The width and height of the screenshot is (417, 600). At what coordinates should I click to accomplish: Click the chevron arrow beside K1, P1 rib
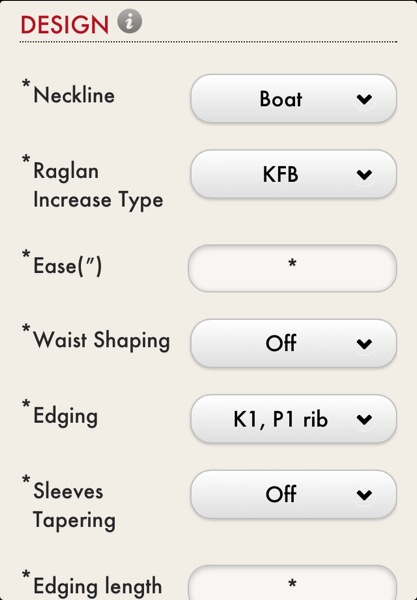pyautogui.click(x=364, y=419)
